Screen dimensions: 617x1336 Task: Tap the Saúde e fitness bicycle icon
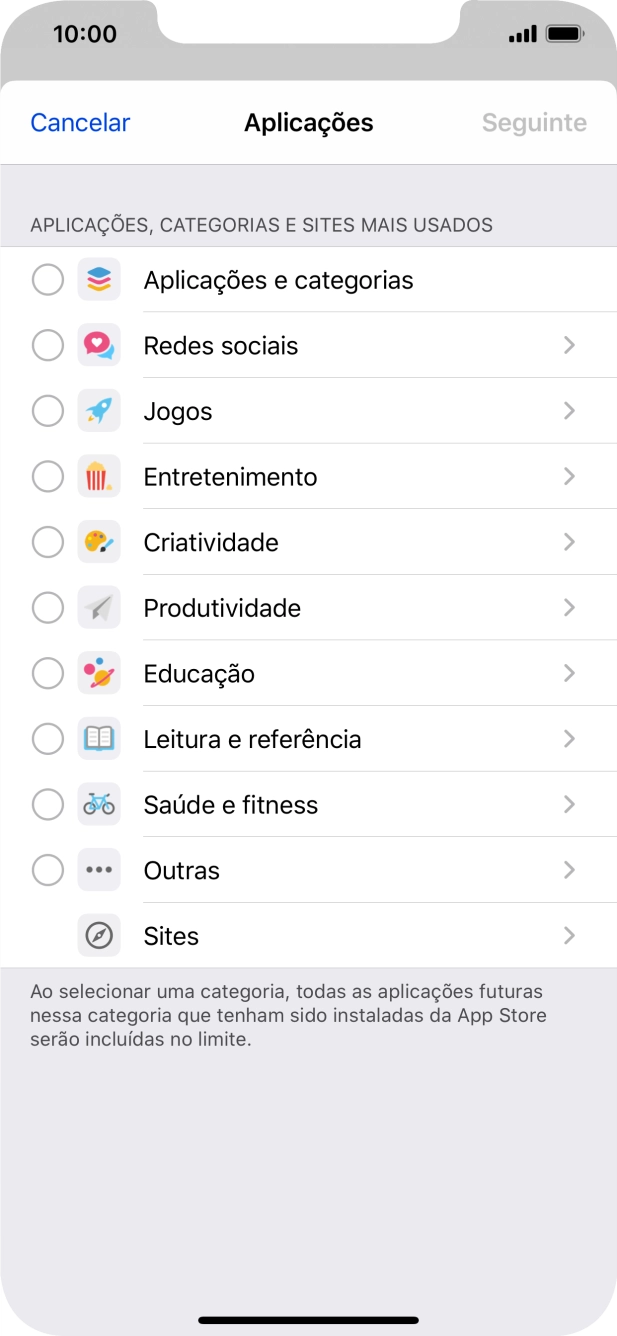tap(99, 804)
